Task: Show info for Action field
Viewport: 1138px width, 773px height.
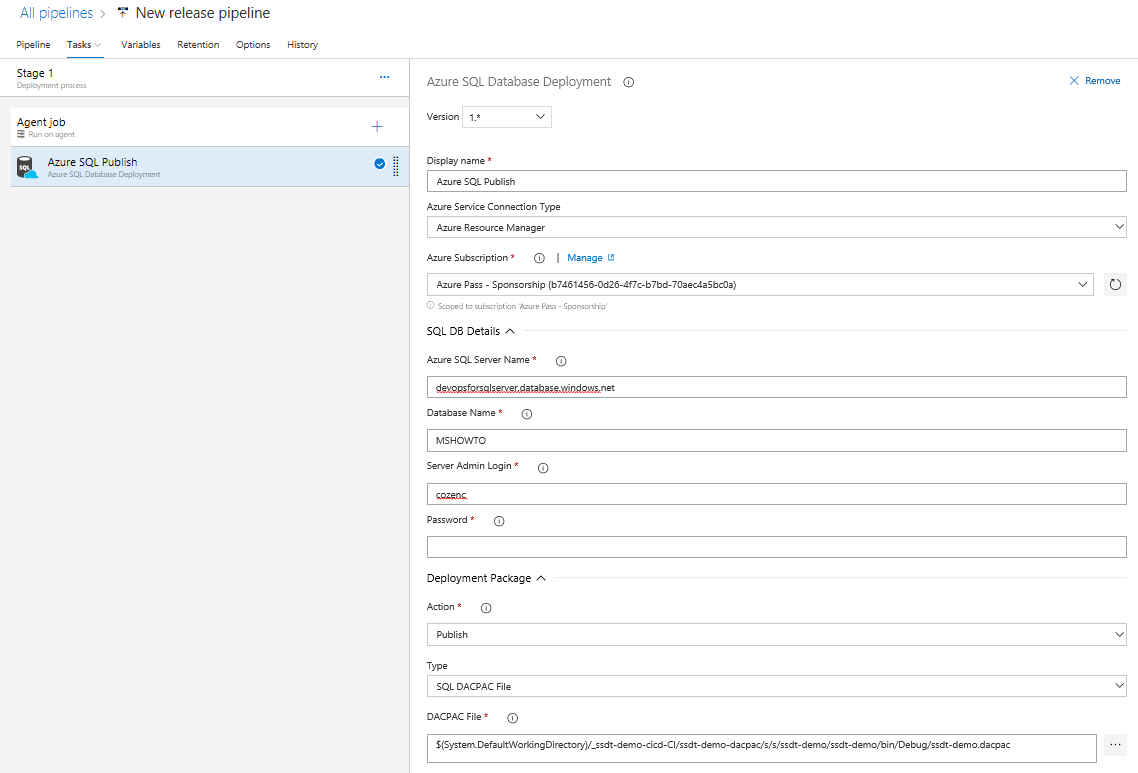Action: (486, 608)
